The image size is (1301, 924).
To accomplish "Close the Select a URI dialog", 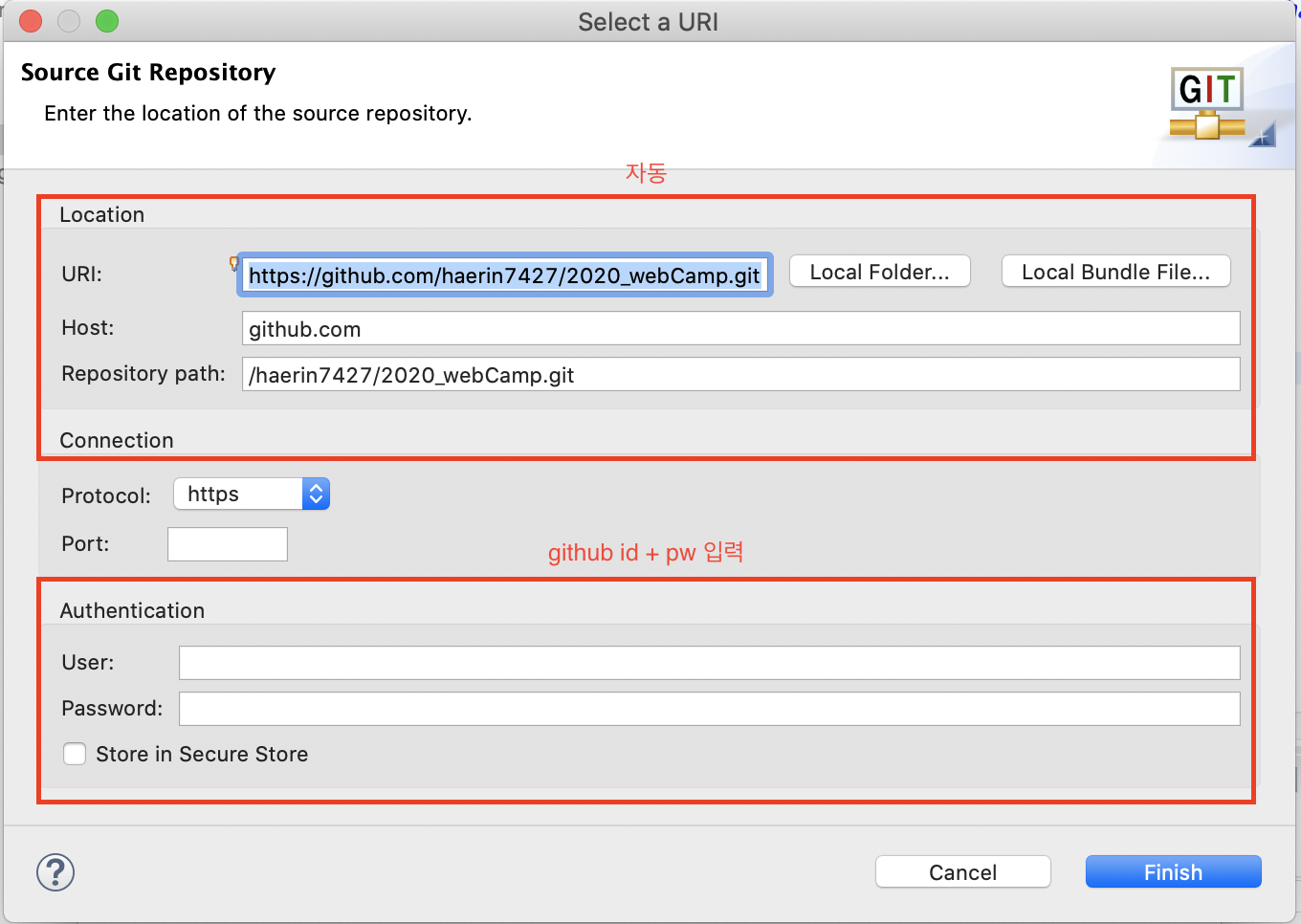I will 31,21.
